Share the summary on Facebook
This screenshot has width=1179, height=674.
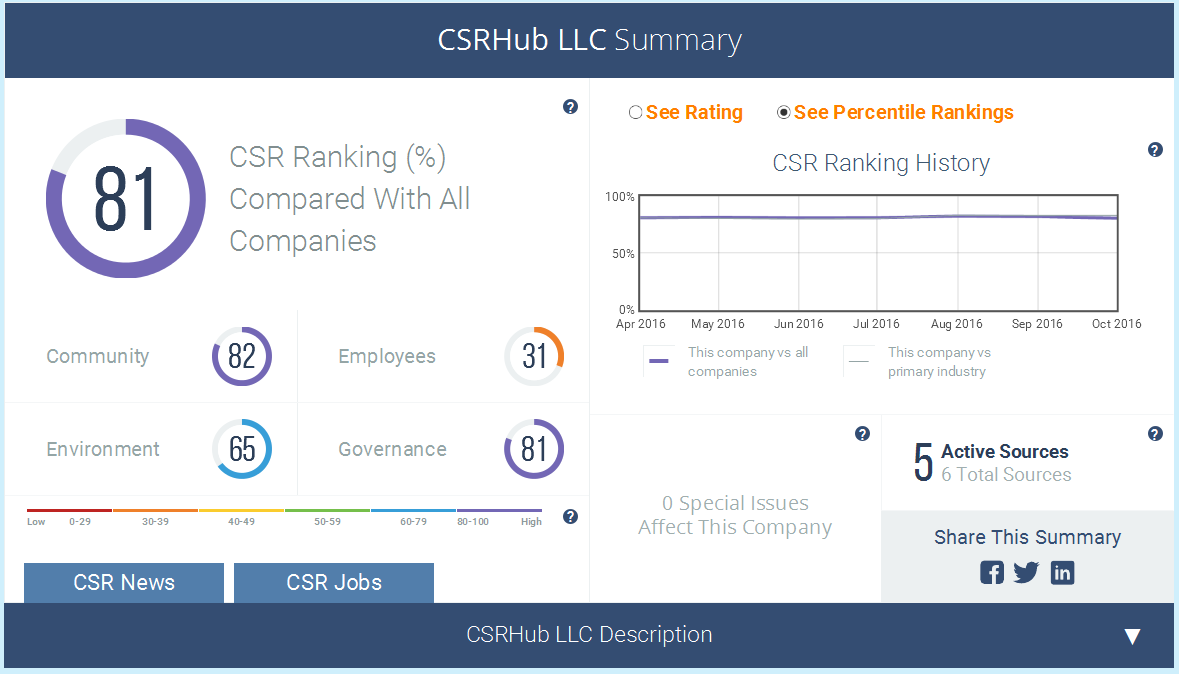(x=992, y=572)
